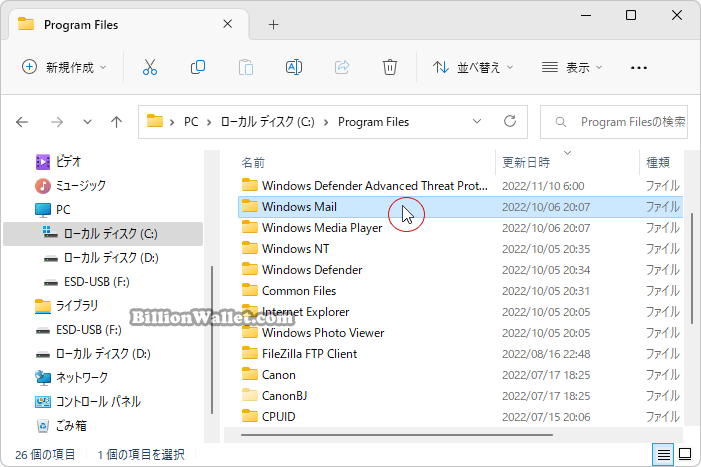Select ローカル ディスク (D:) under PC
The image size is (701, 467).
coord(102,258)
